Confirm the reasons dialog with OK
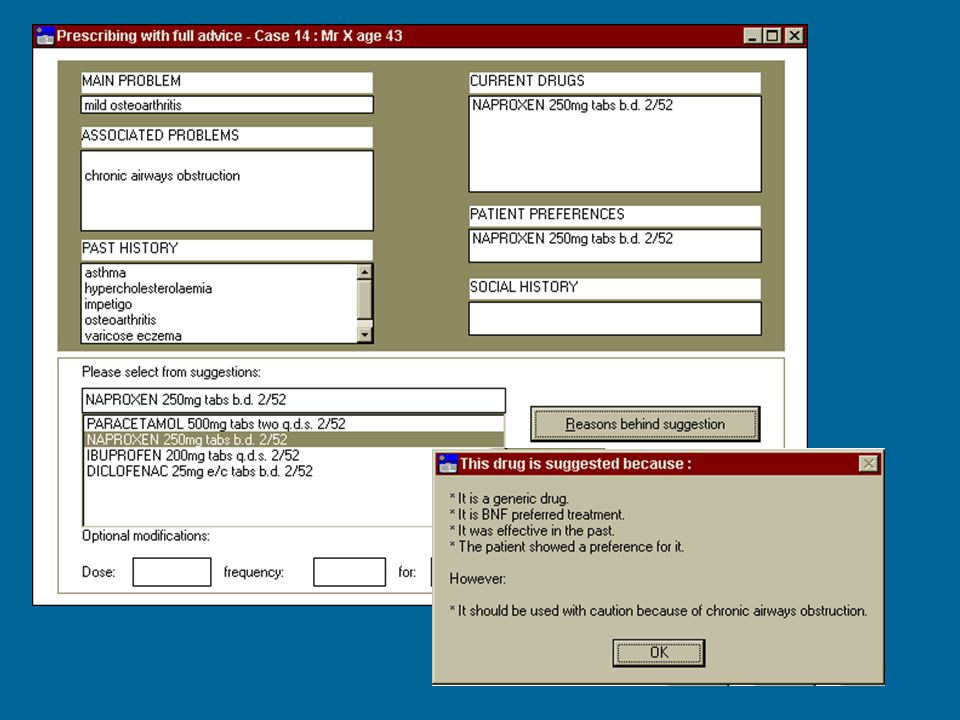The width and height of the screenshot is (960, 720). [x=659, y=653]
